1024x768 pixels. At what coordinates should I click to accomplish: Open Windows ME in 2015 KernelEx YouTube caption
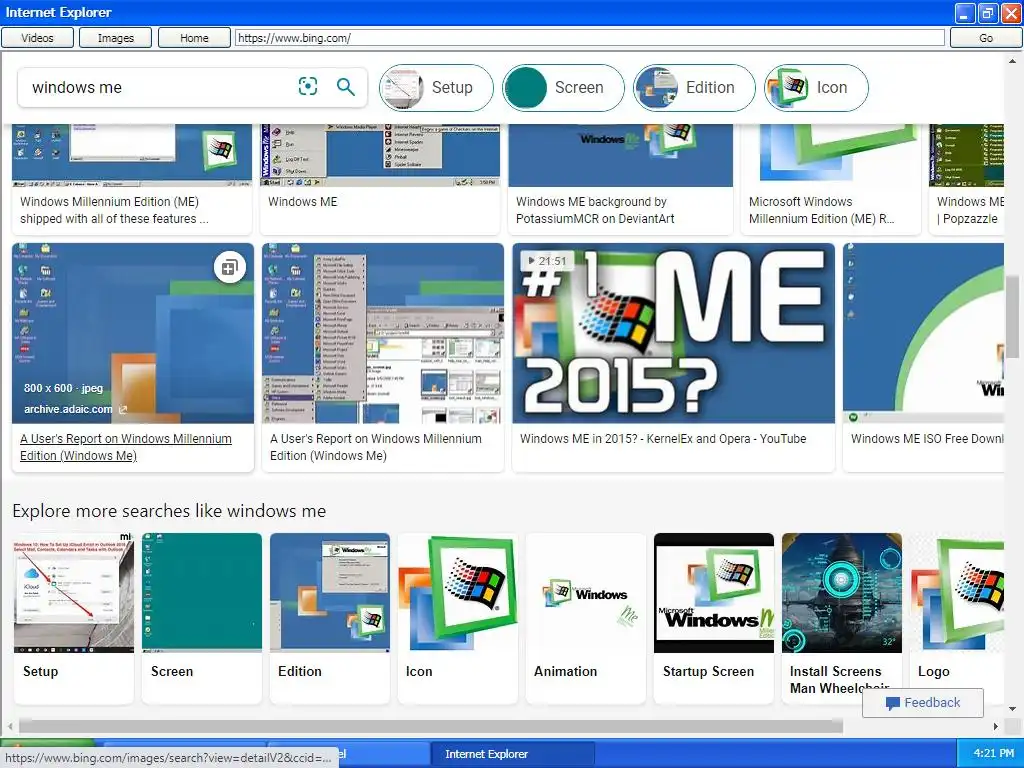pos(663,439)
